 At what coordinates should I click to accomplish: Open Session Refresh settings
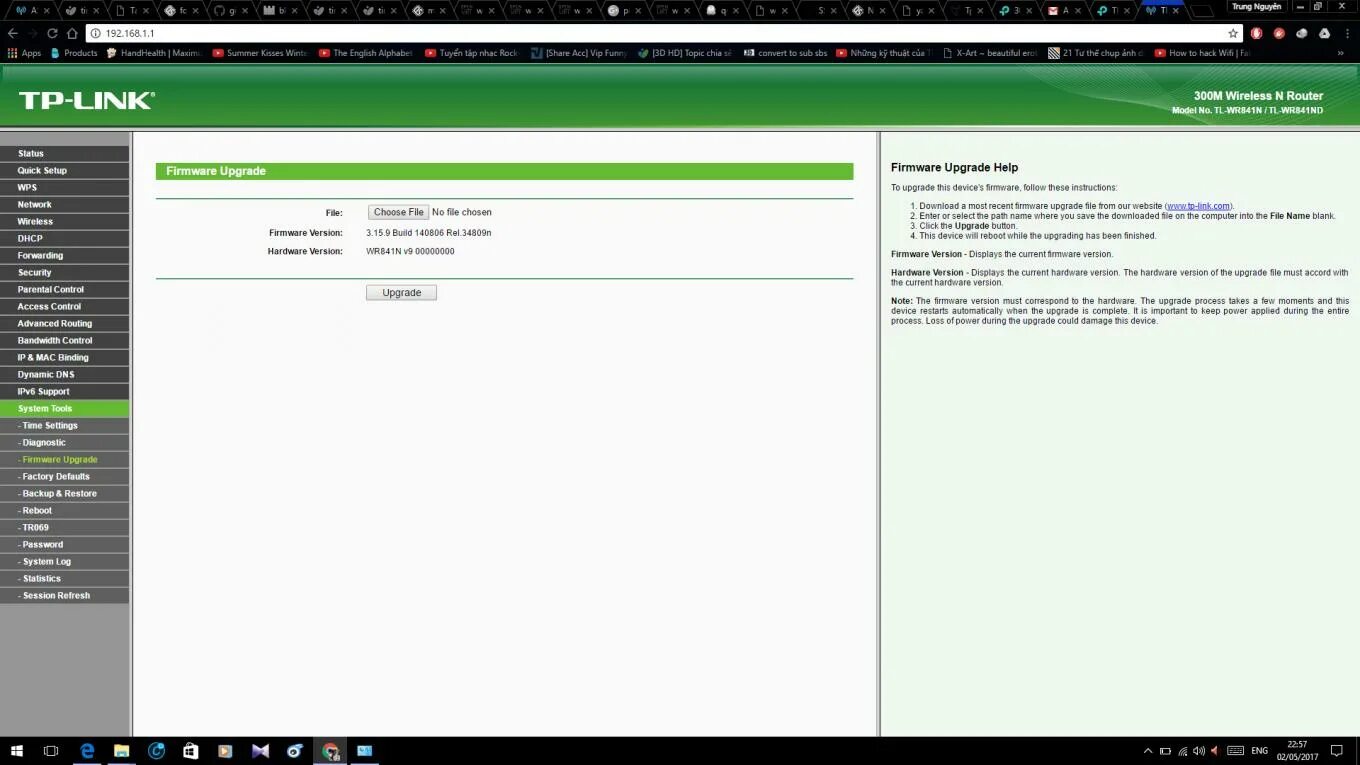pyautogui.click(x=65, y=596)
